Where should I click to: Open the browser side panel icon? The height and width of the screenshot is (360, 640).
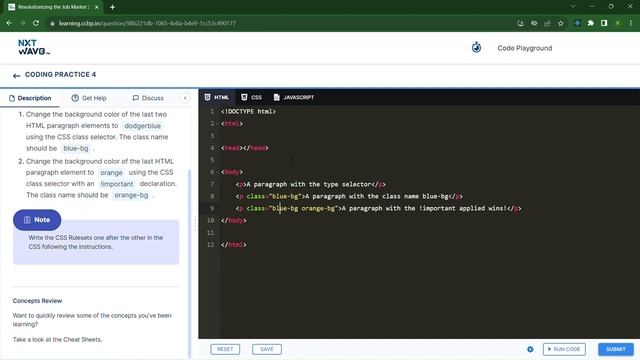tap(604, 23)
